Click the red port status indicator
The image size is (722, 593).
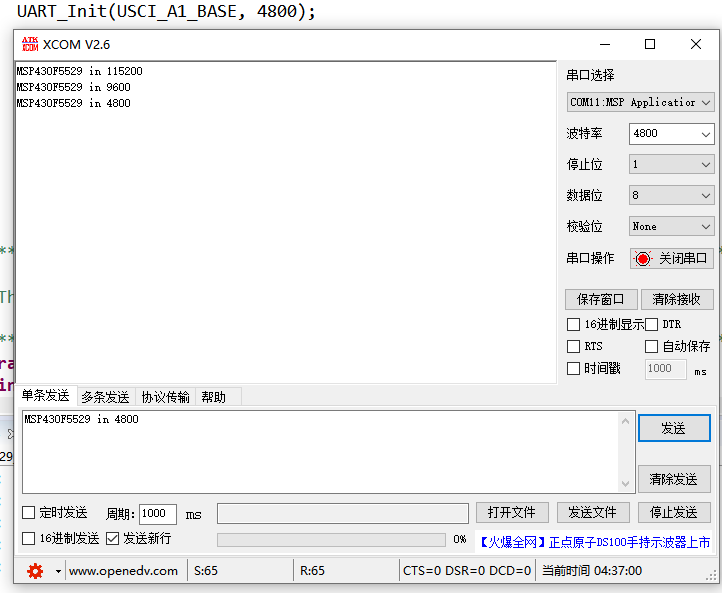[642, 258]
